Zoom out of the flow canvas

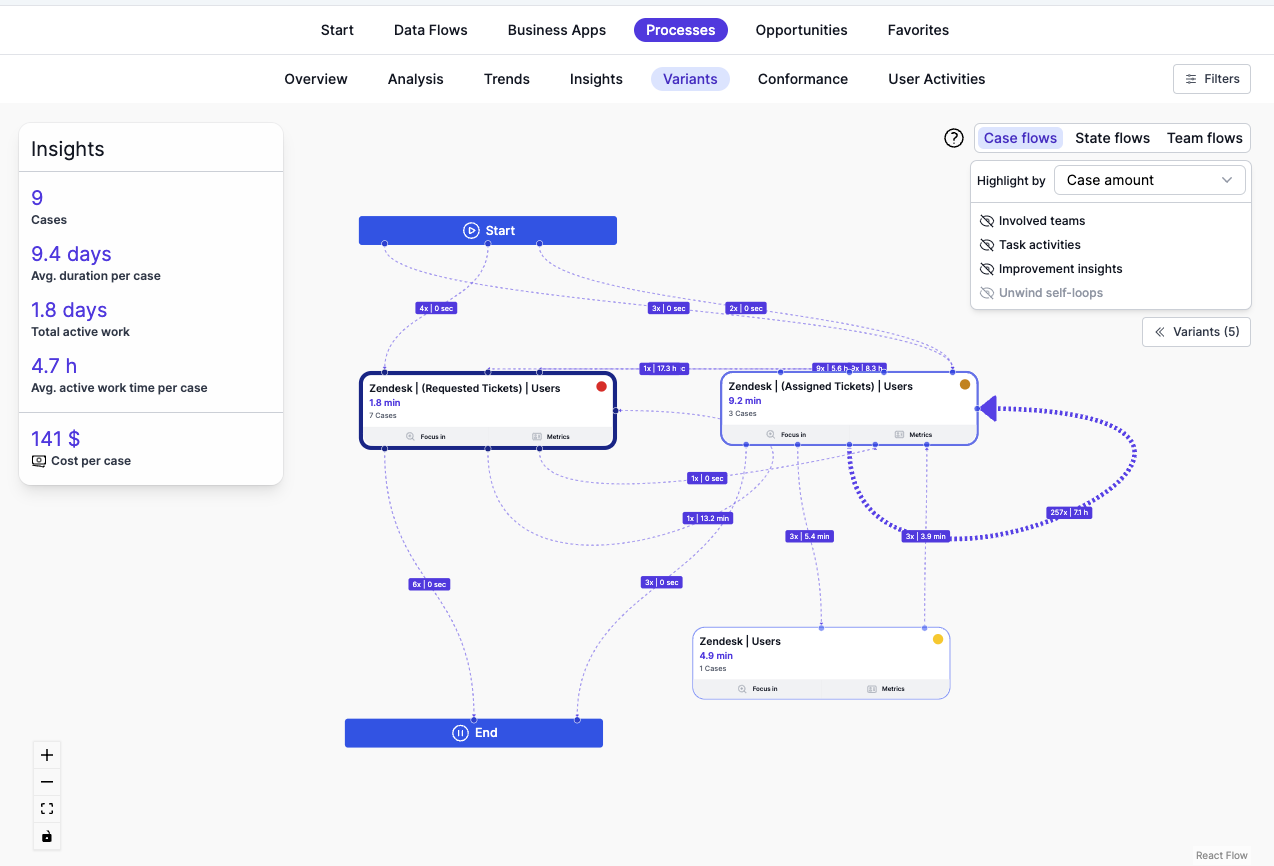(46, 782)
